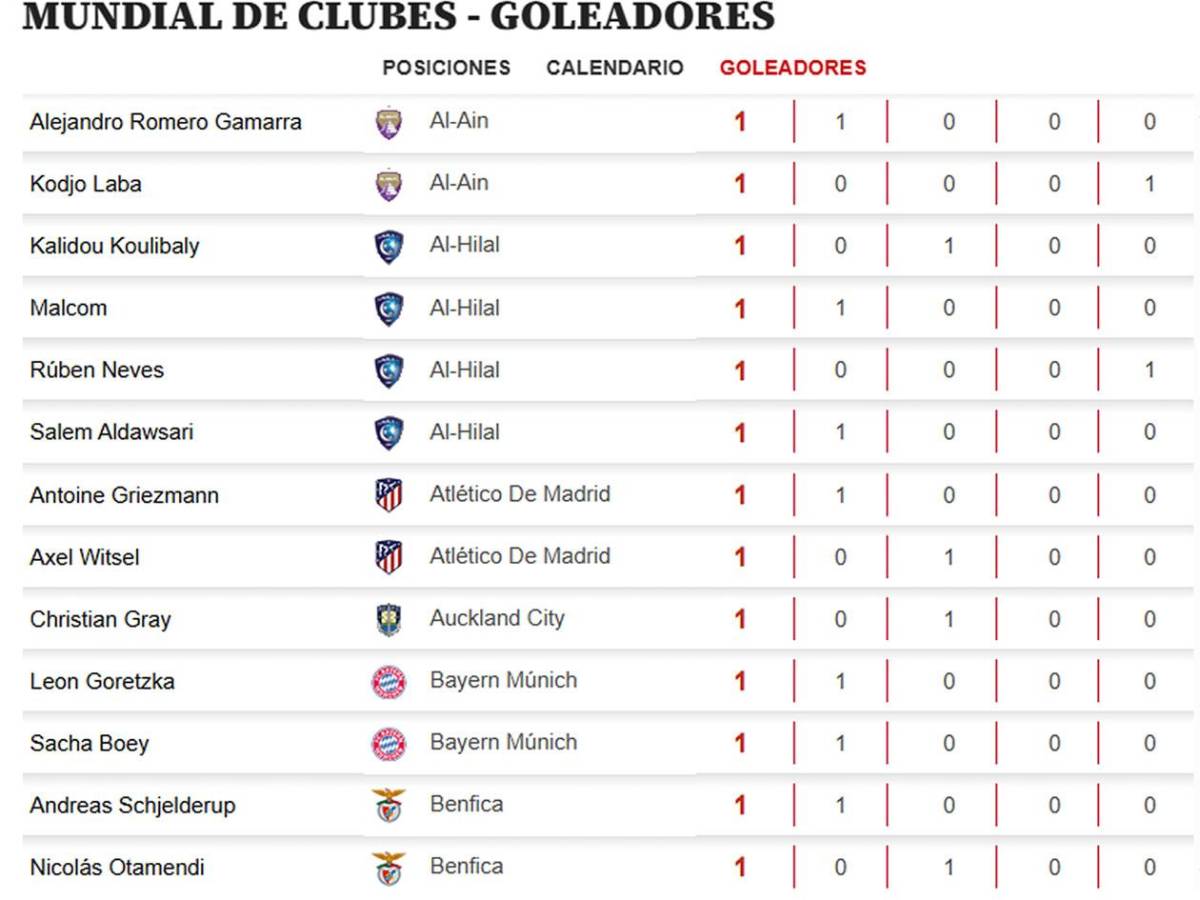Click the Al-Hilal badge on Malcom's row

point(389,308)
